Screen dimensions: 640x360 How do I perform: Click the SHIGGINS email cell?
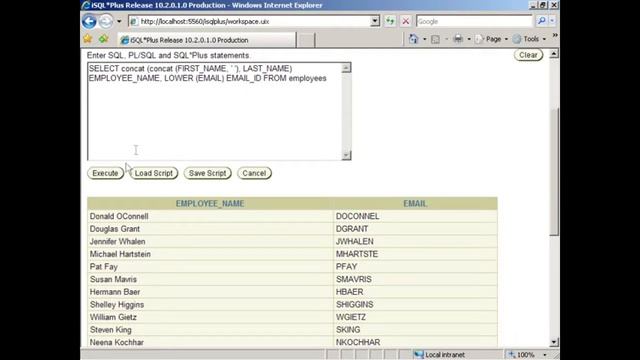416,304
